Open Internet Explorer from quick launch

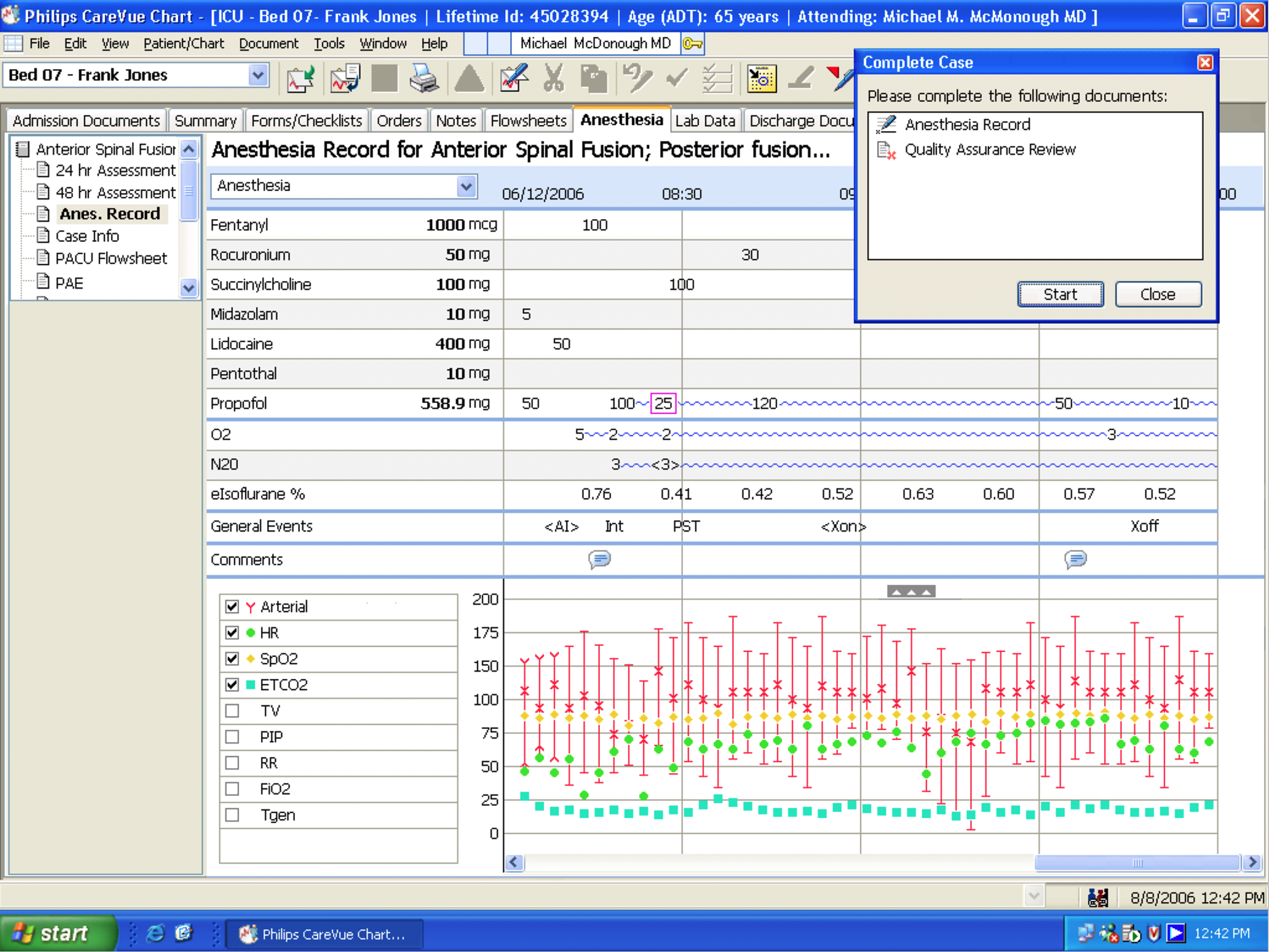pyautogui.click(x=155, y=934)
